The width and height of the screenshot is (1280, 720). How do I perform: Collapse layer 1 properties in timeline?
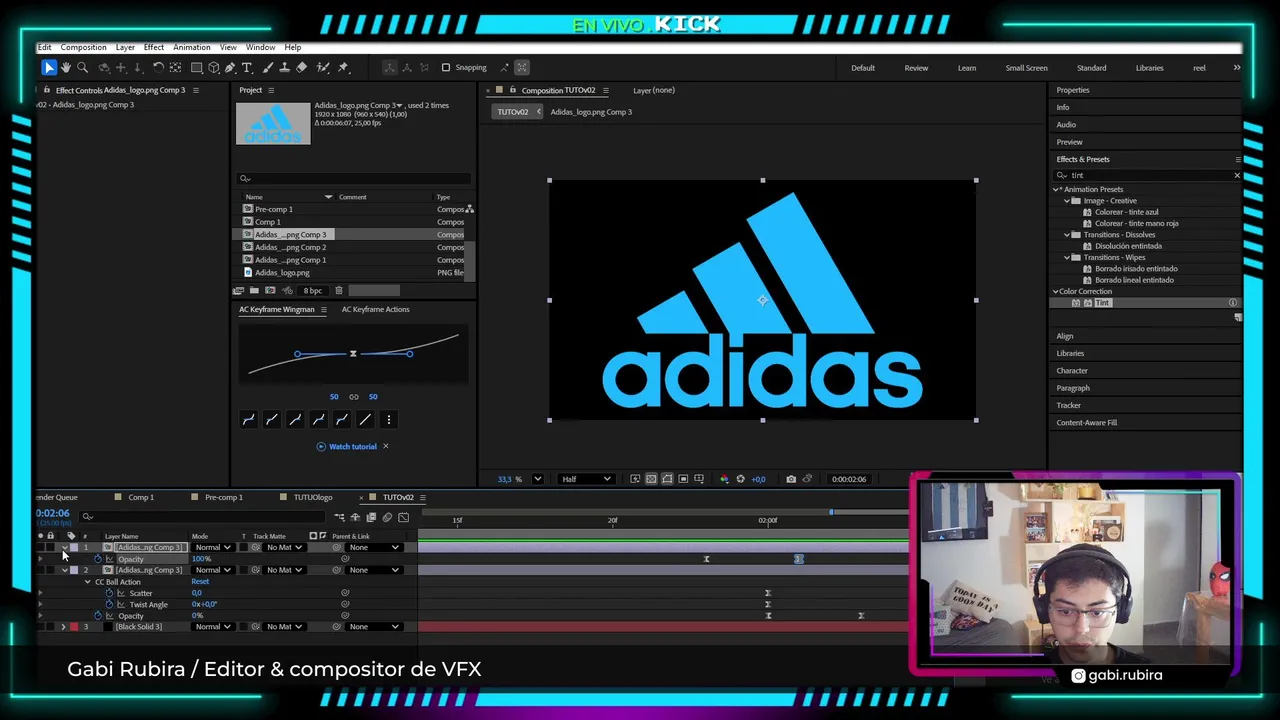(x=65, y=547)
